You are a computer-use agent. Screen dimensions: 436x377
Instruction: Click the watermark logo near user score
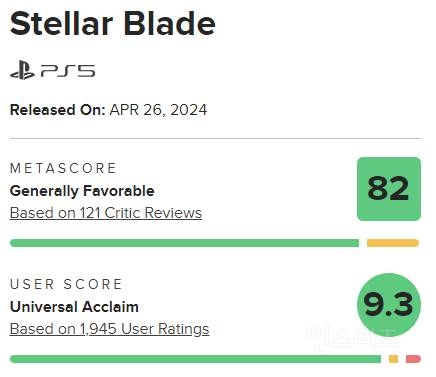(352, 337)
